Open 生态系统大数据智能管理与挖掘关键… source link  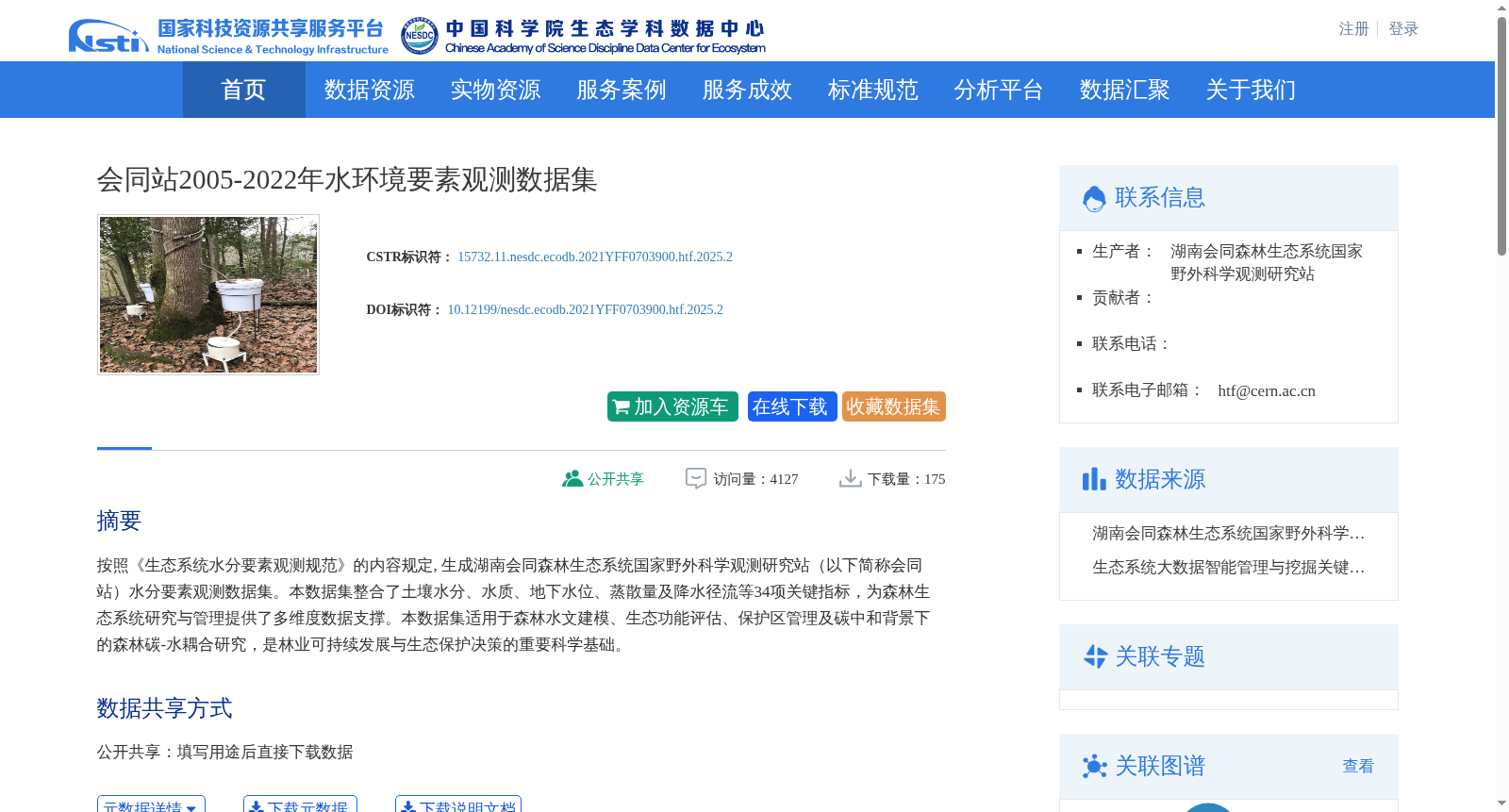[x=1229, y=568]
